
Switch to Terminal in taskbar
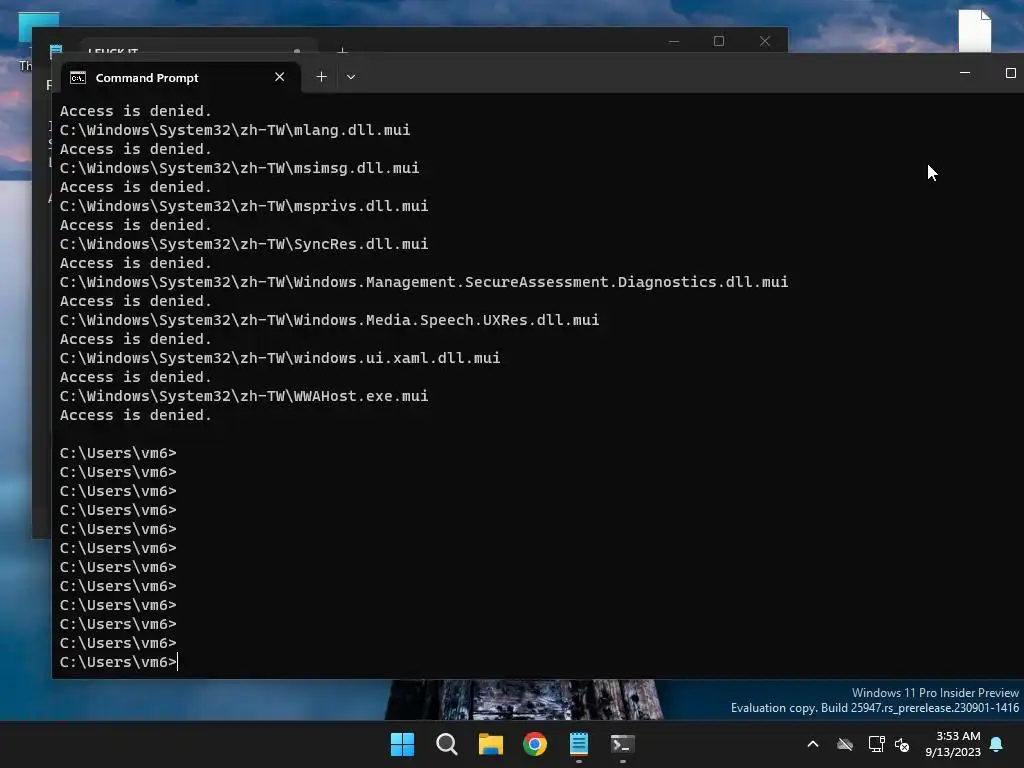tap(622, 744)
